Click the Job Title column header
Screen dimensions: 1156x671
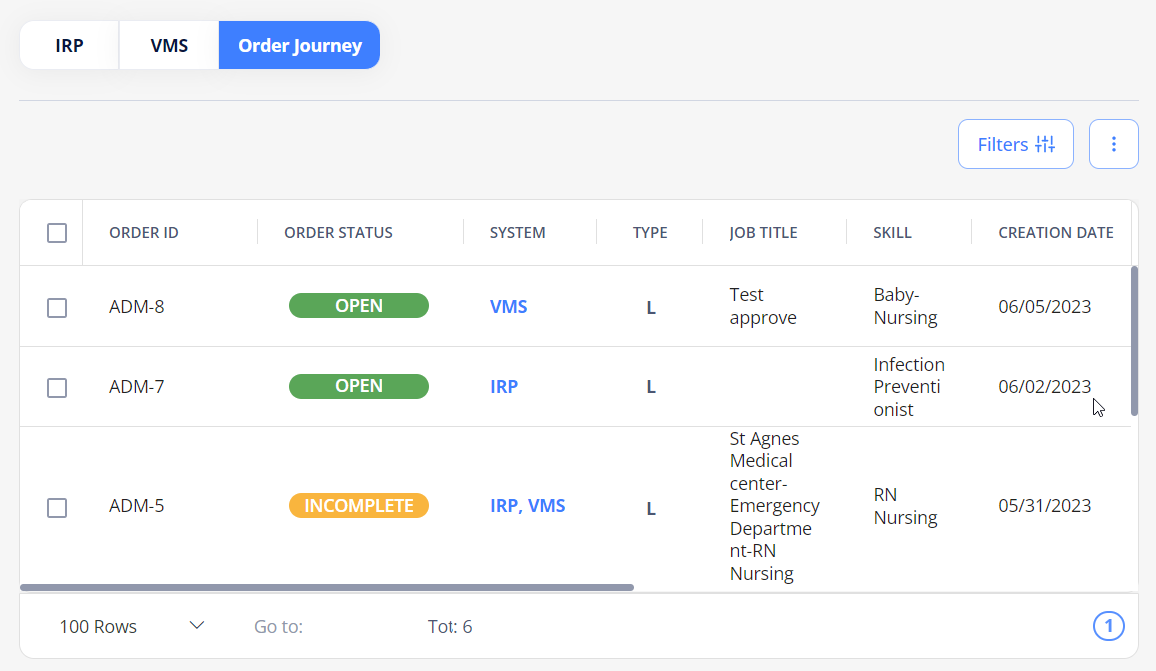tap(763, 233)
